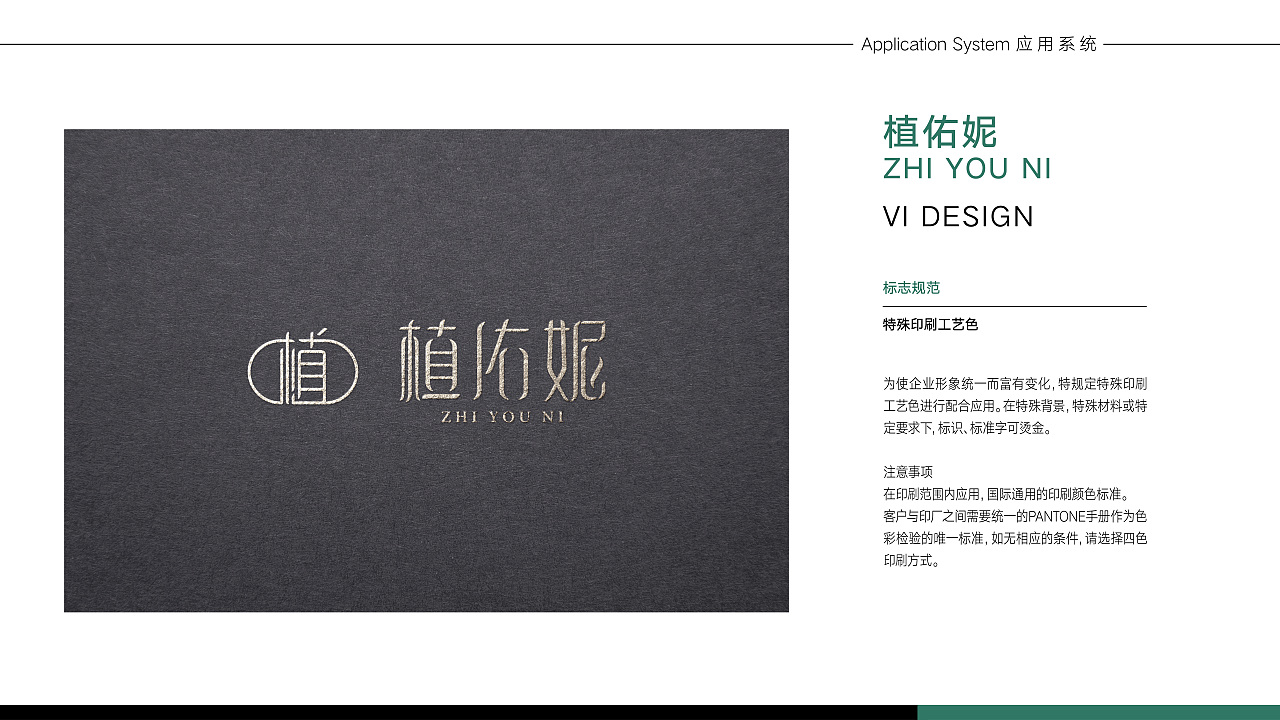Click the black footer bar segment

coord(458,713)
